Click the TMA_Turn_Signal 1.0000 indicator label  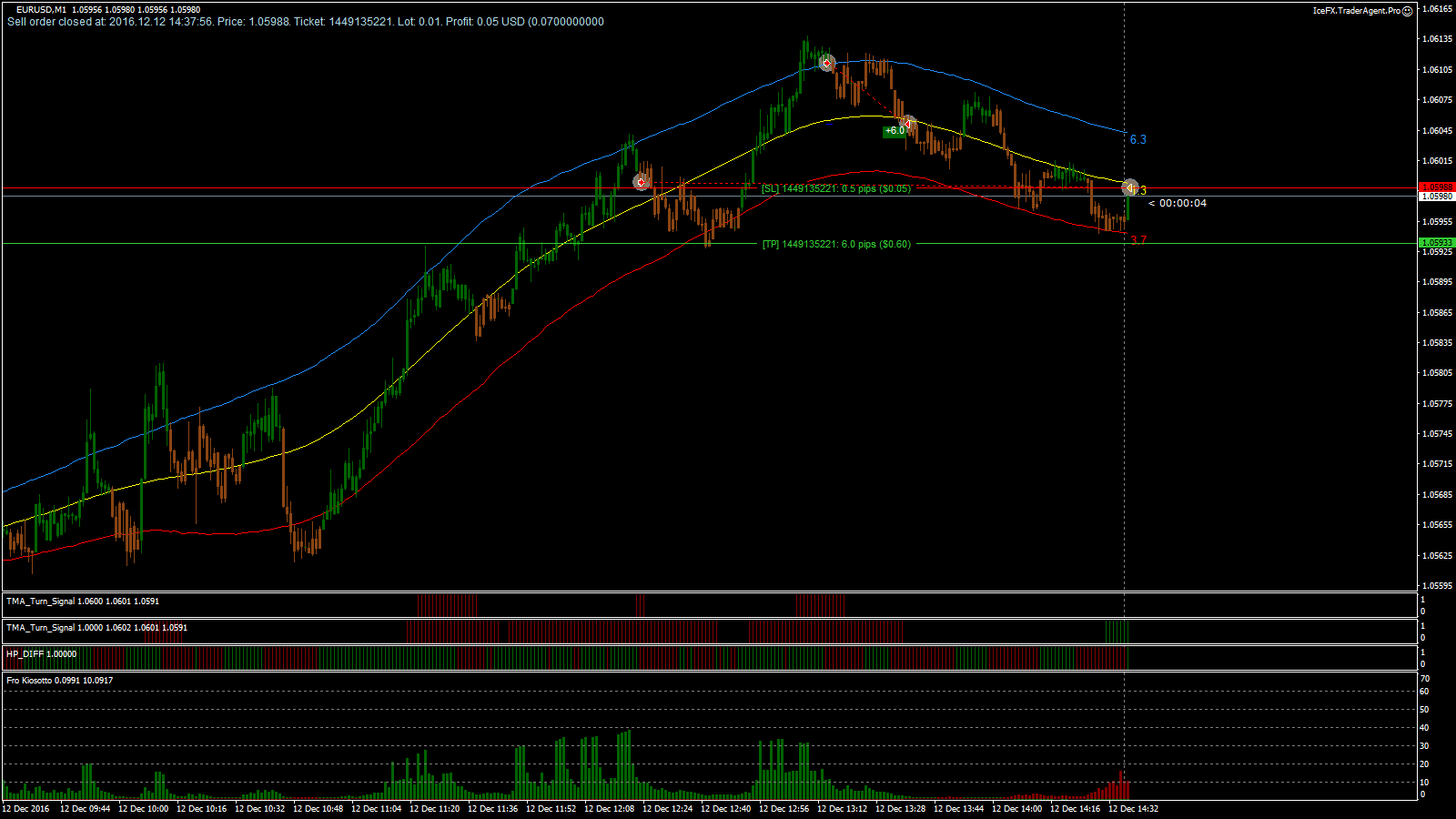pyautogui.click(x=97, y=628)
